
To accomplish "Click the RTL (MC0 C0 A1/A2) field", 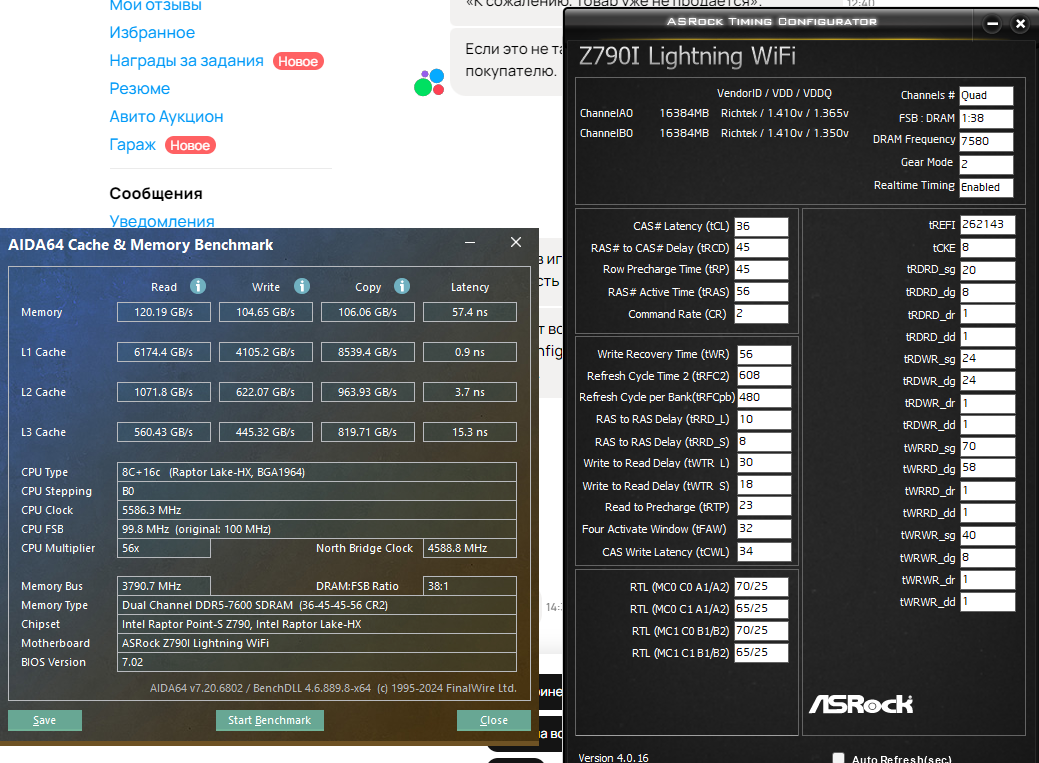I will 761,587.
